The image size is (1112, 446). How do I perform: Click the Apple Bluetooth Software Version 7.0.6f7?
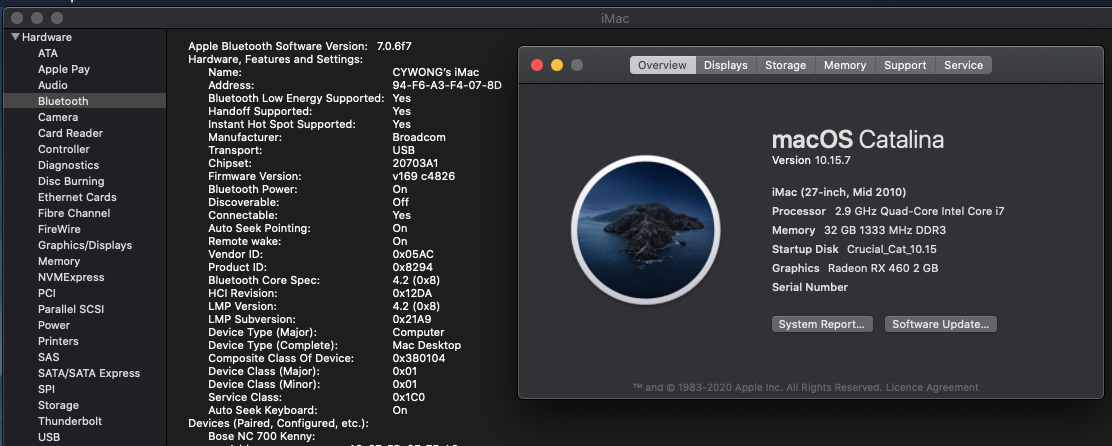pos(300,46)
